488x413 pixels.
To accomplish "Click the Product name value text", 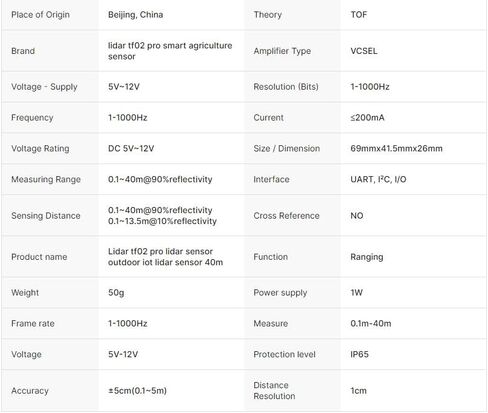I will (x=165, y=257).
